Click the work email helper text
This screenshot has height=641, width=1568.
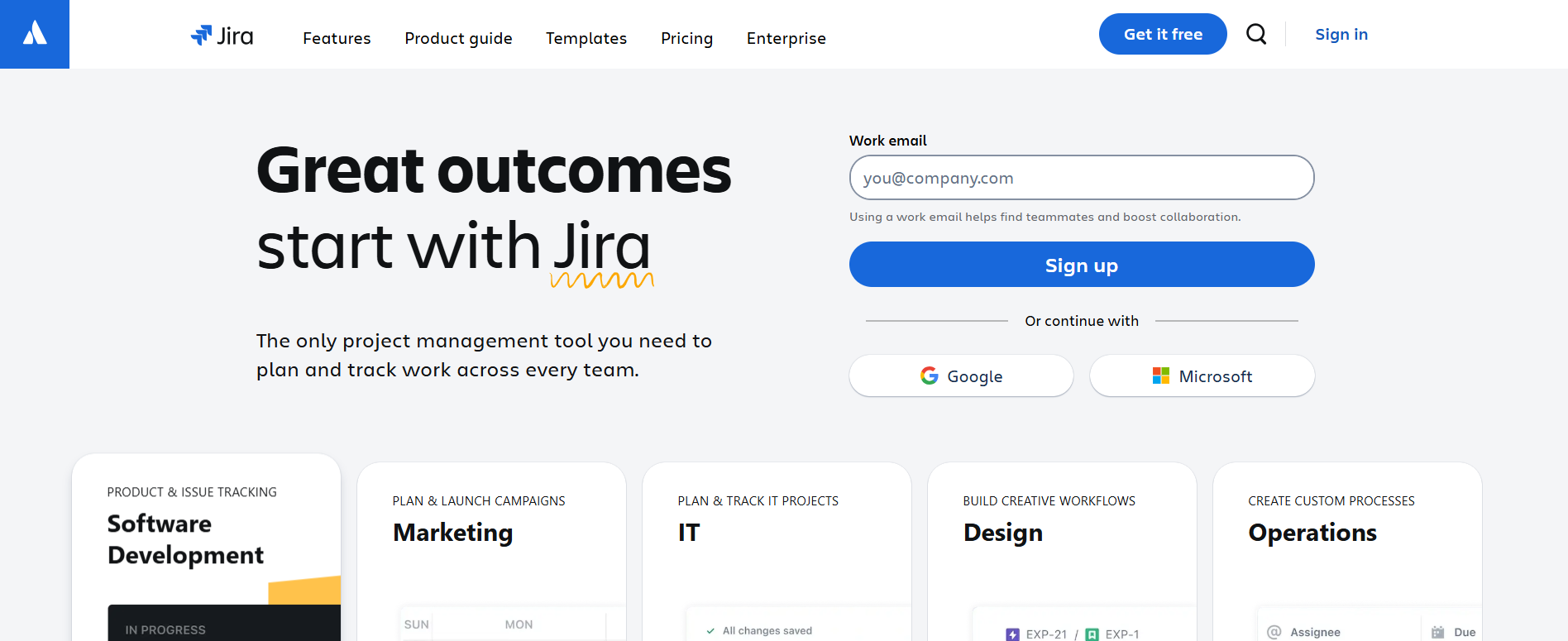1045,217
